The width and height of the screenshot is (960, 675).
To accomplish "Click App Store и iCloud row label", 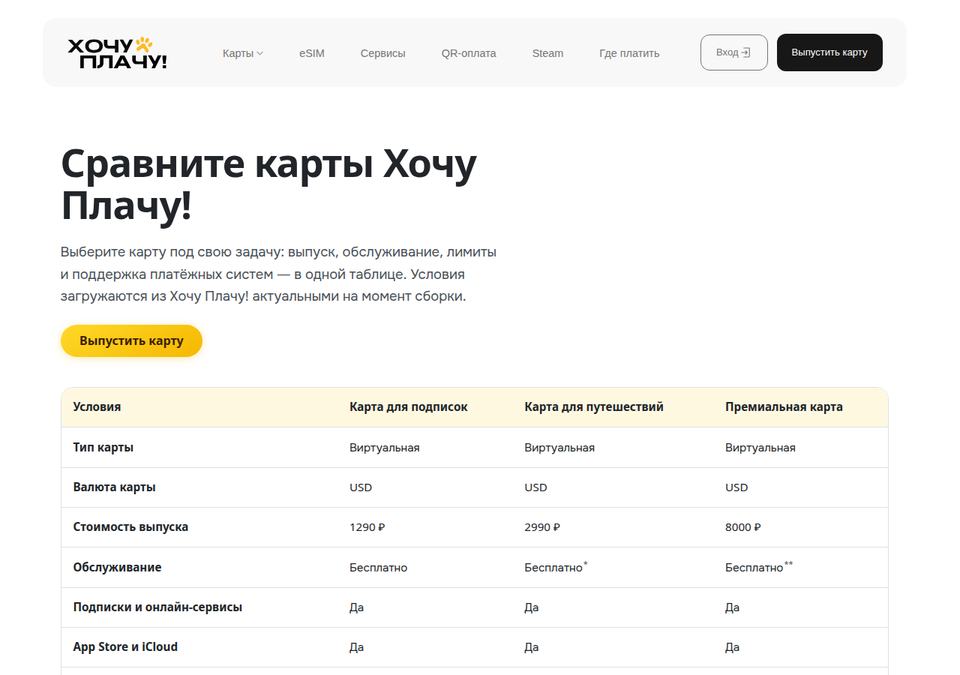I will (125, 647).
